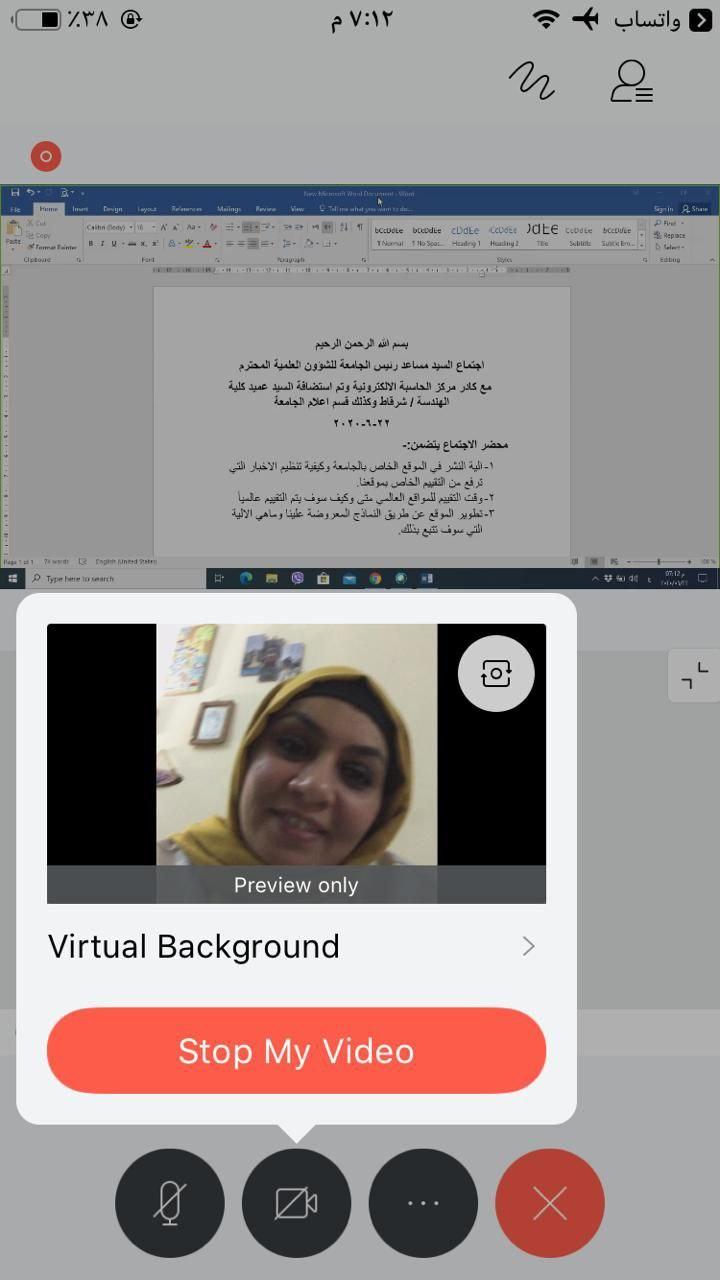Open the participants list
The width and height of the screenshot is (720, 1280).
pos(631,81)
